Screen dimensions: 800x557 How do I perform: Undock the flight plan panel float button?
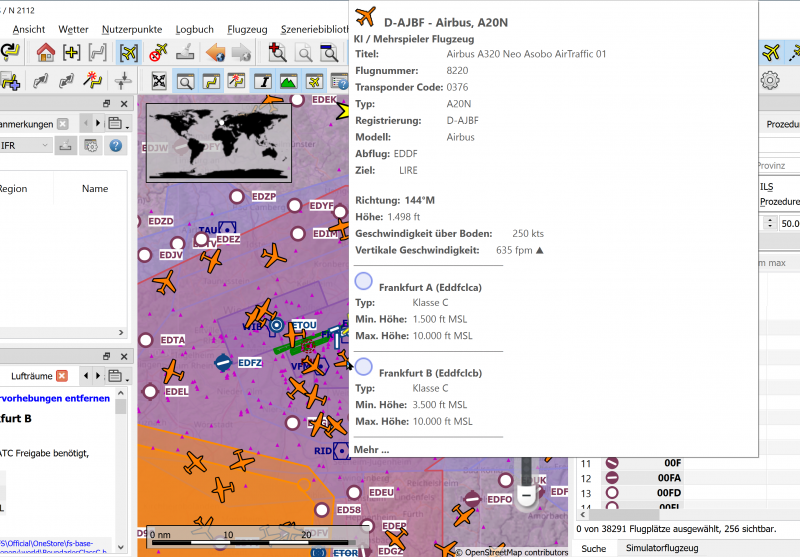click(x=107, y=104)
